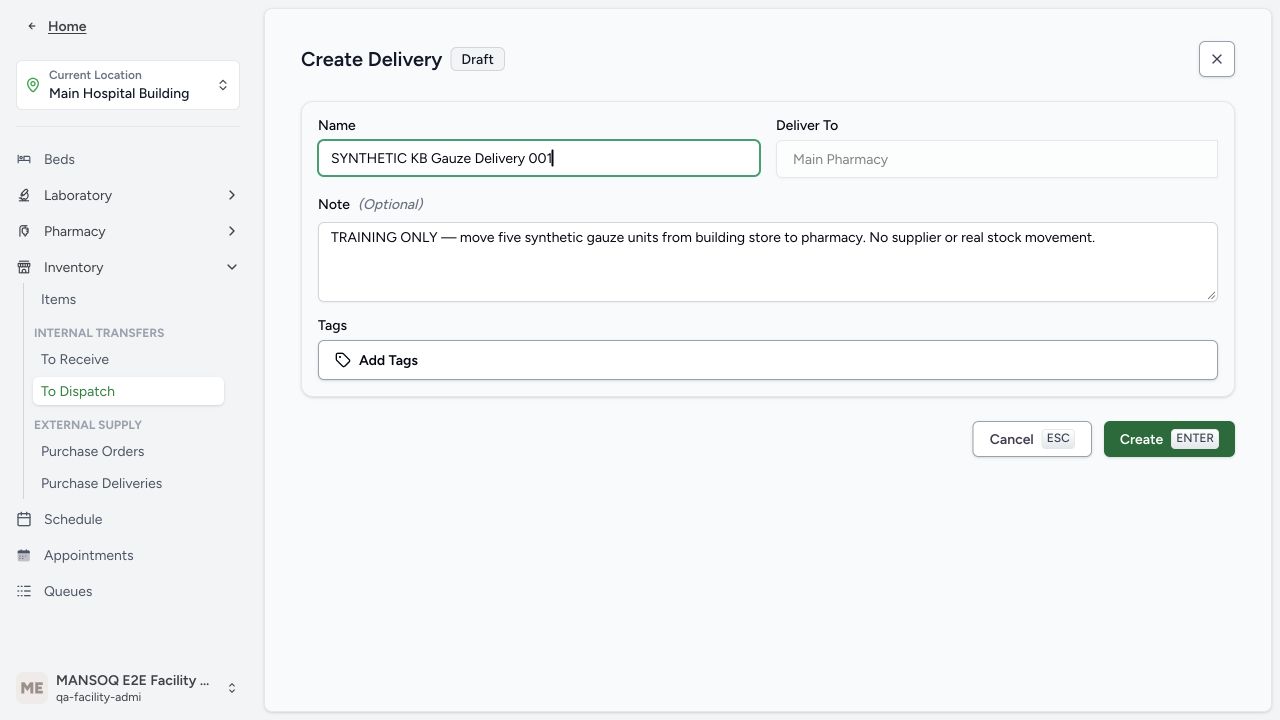The image size is (1280, 720).
Task: Click the ME user avatar
Action: (32, 688)
